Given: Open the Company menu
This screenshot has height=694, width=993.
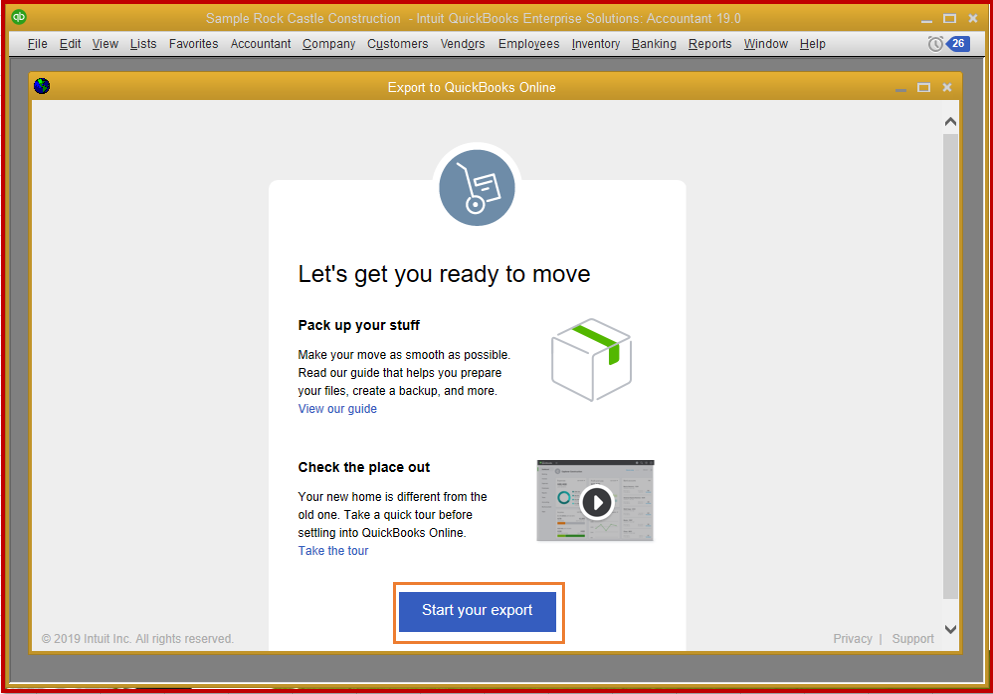Looking at the screenshot, I should [x=329, y=44].
